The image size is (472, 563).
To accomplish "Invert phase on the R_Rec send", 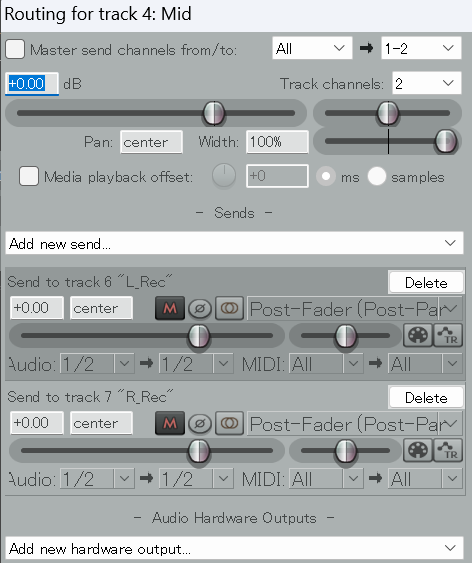I will 200,423.
